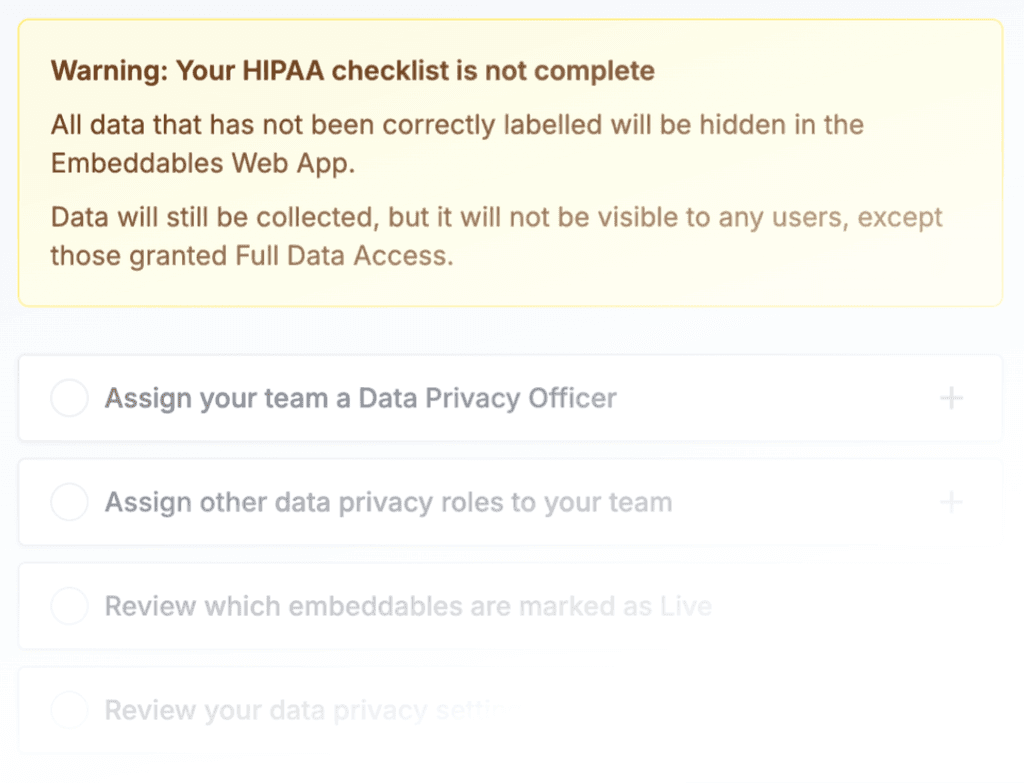Click plus icon on other data privacy roles row
Viewport: 1024px width, 783px height.
[951, 502]
